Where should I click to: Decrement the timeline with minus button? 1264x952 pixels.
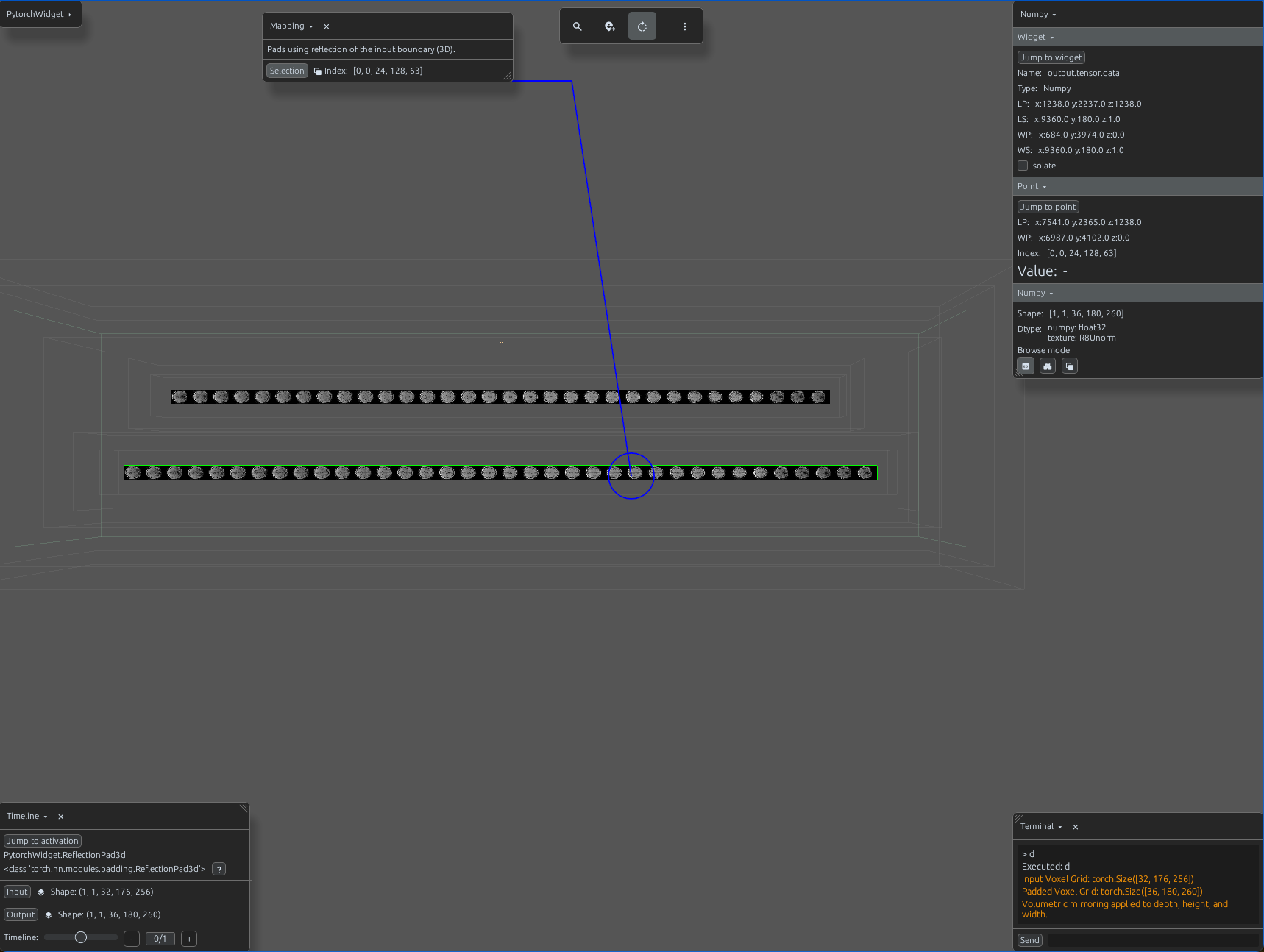point(132,939)
